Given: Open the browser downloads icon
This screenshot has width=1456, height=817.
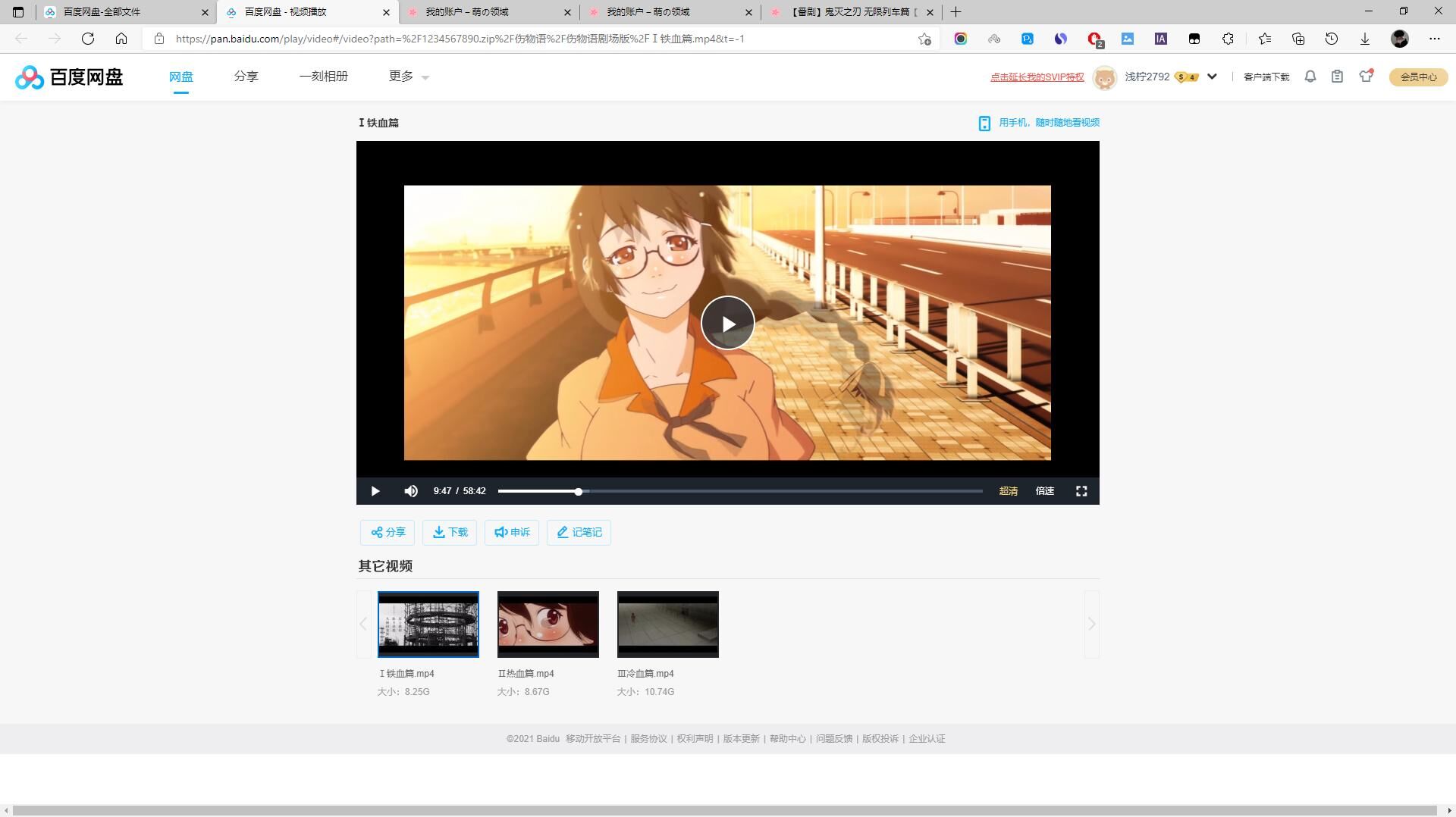Looking at the screenshot, I should click(1364, 39).
